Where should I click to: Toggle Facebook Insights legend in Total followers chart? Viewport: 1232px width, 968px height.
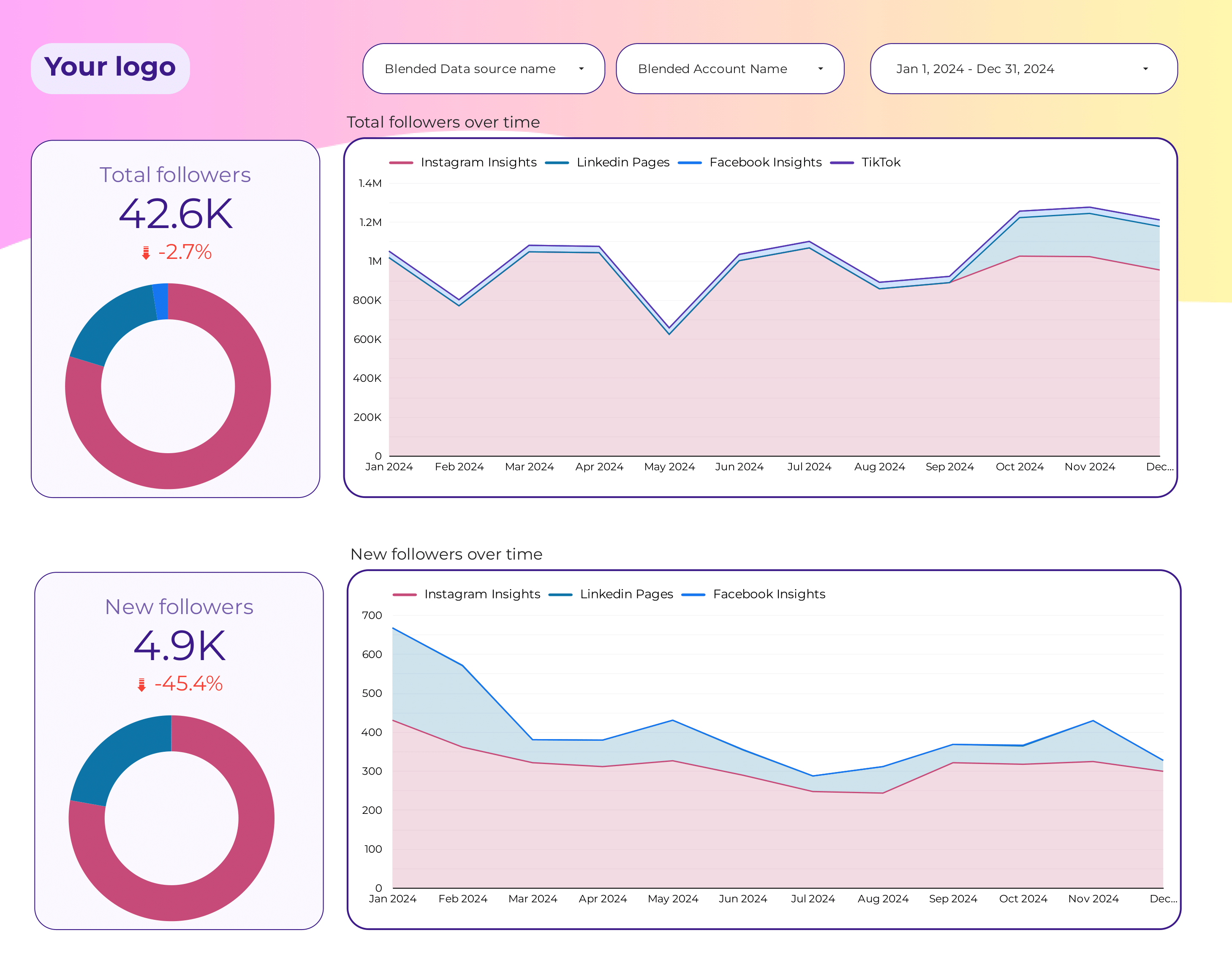coord(749,162)
